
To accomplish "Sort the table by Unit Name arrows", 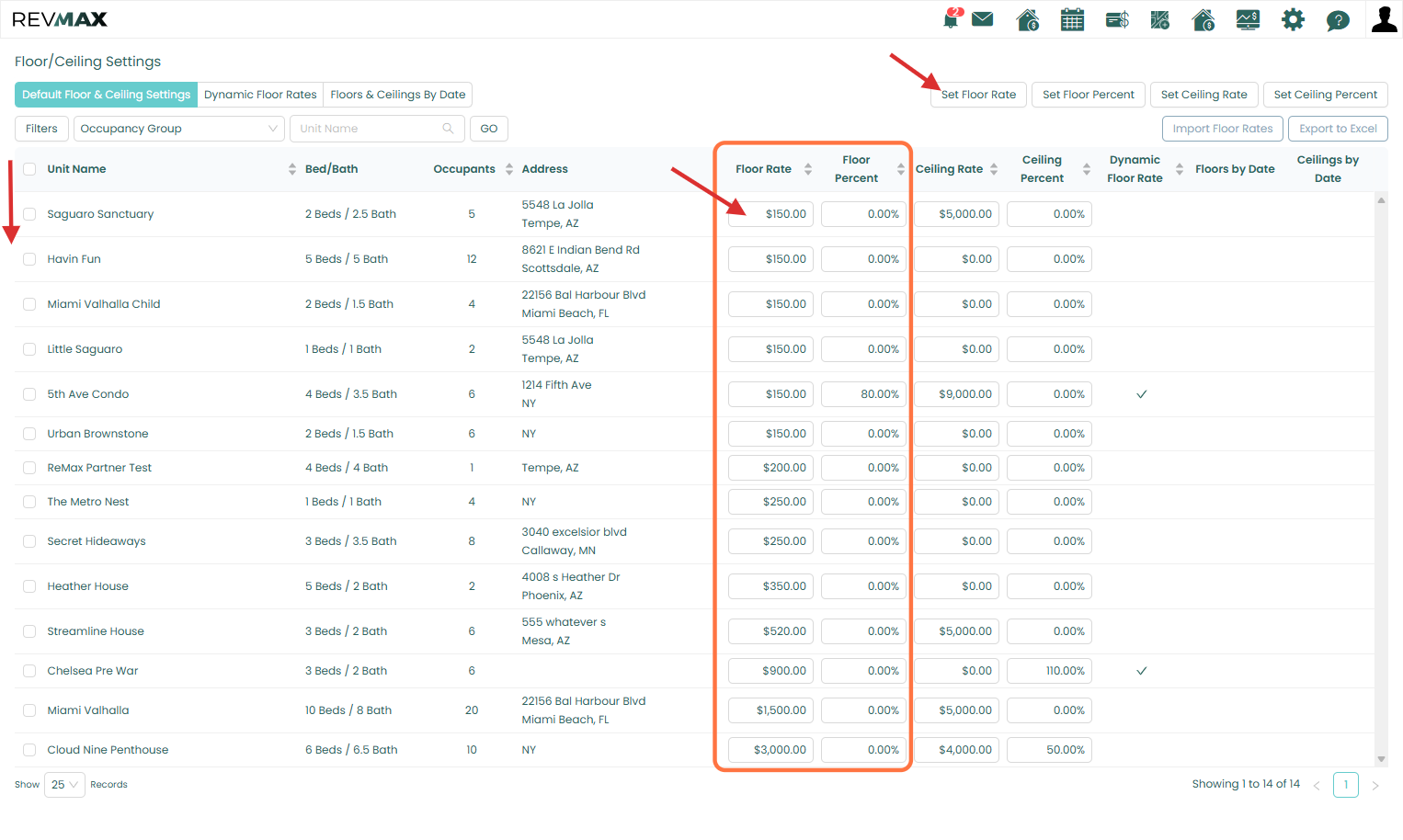I will 292,169.
